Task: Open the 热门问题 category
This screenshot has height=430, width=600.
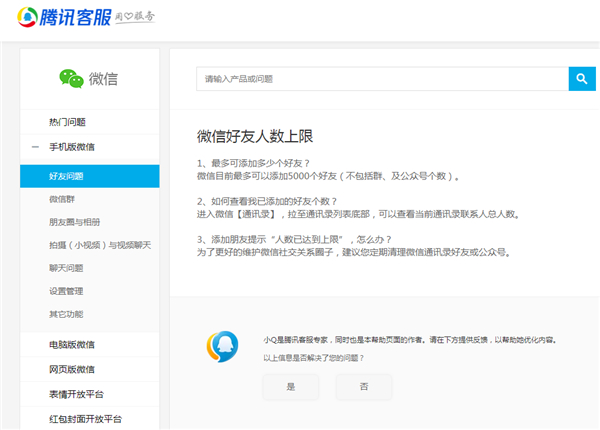Action: point(68,122)
